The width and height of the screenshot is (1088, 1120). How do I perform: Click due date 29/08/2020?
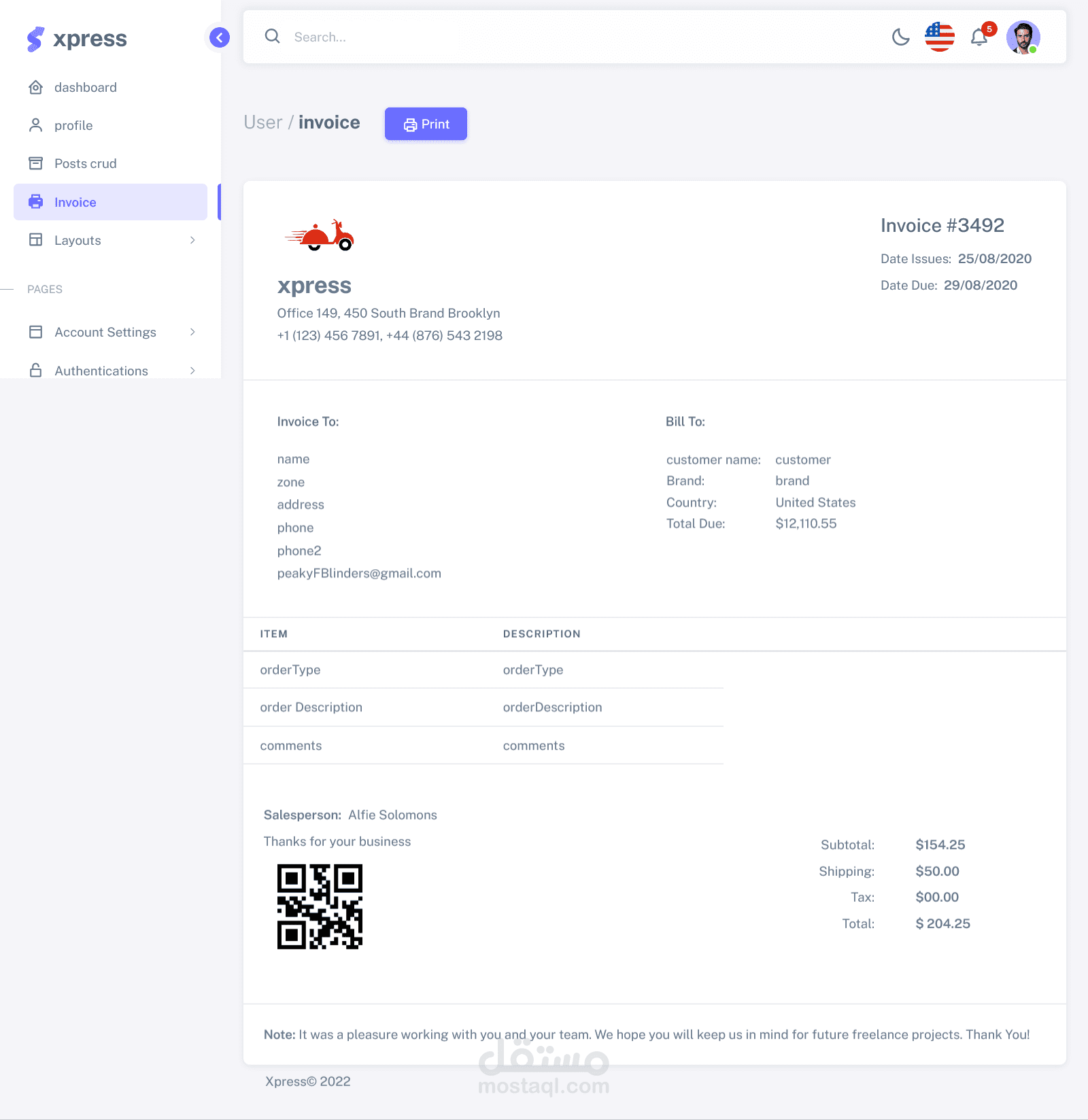click(980, 285)
